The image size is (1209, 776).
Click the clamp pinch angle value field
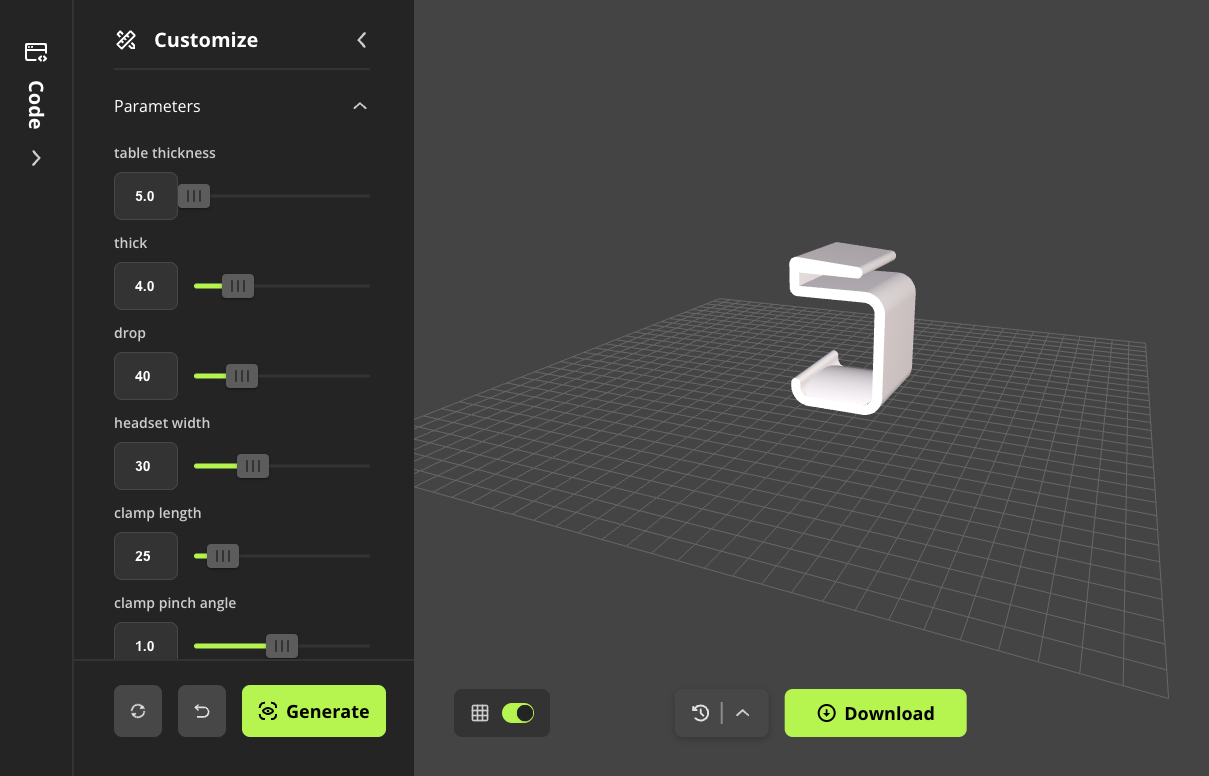pos(146,640)
